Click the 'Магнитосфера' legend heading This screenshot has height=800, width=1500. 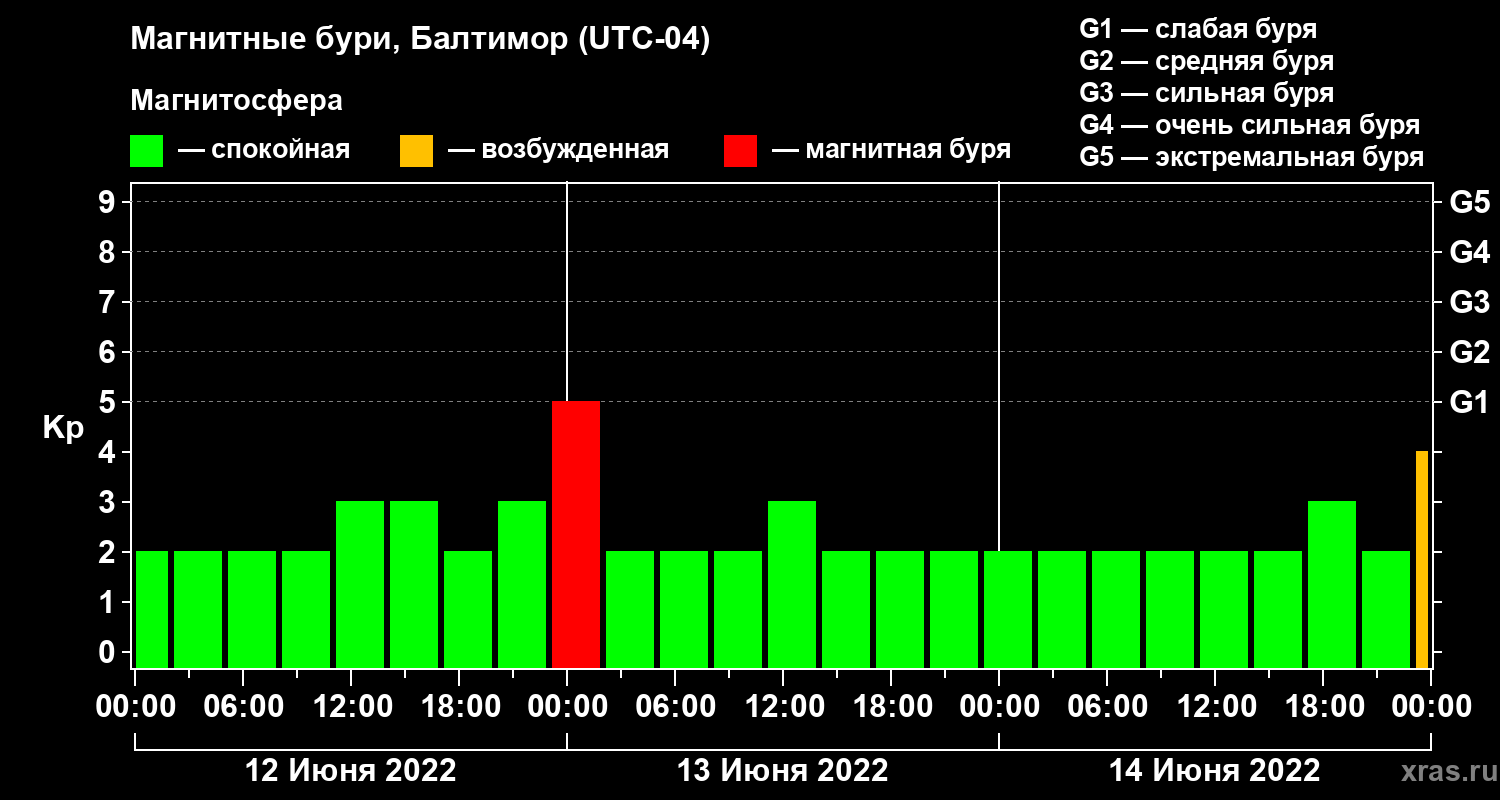click(x=236, y=101)
